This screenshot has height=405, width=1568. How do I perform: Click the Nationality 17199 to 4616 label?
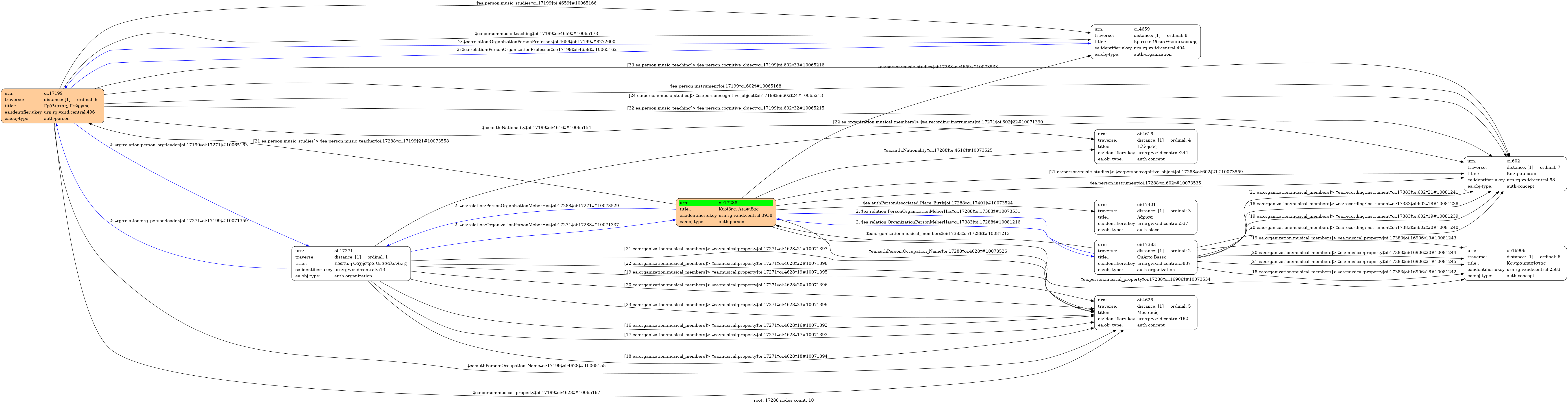pyautogui.click(x=536, y=128)
